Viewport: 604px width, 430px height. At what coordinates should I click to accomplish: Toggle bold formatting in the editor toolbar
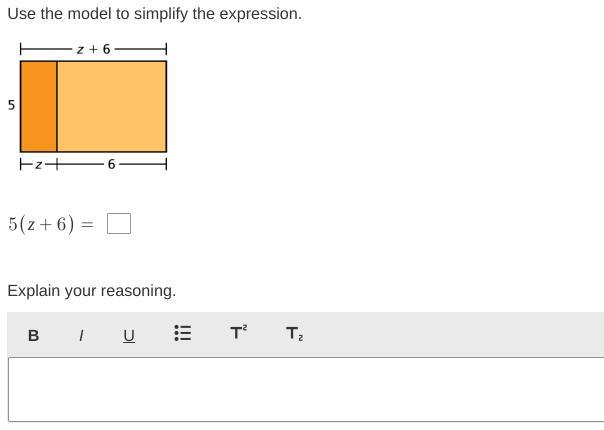tap(33, 336)
